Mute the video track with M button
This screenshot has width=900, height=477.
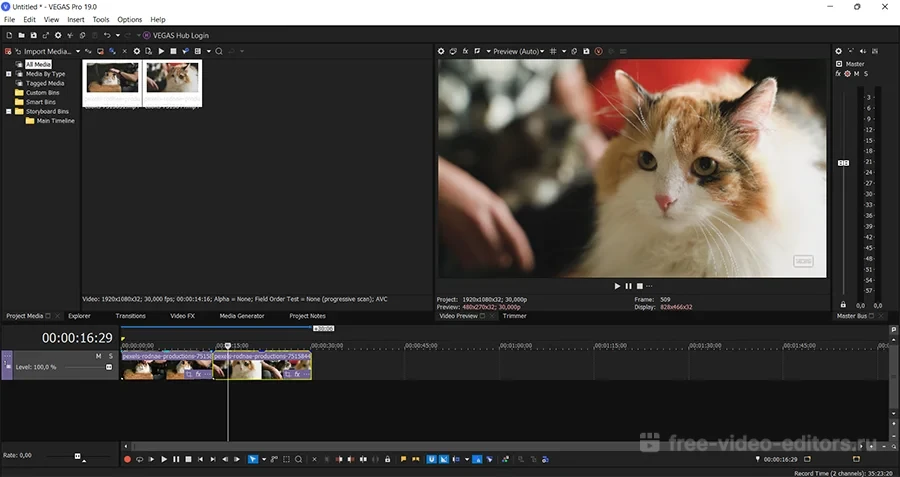pos(98,356)
